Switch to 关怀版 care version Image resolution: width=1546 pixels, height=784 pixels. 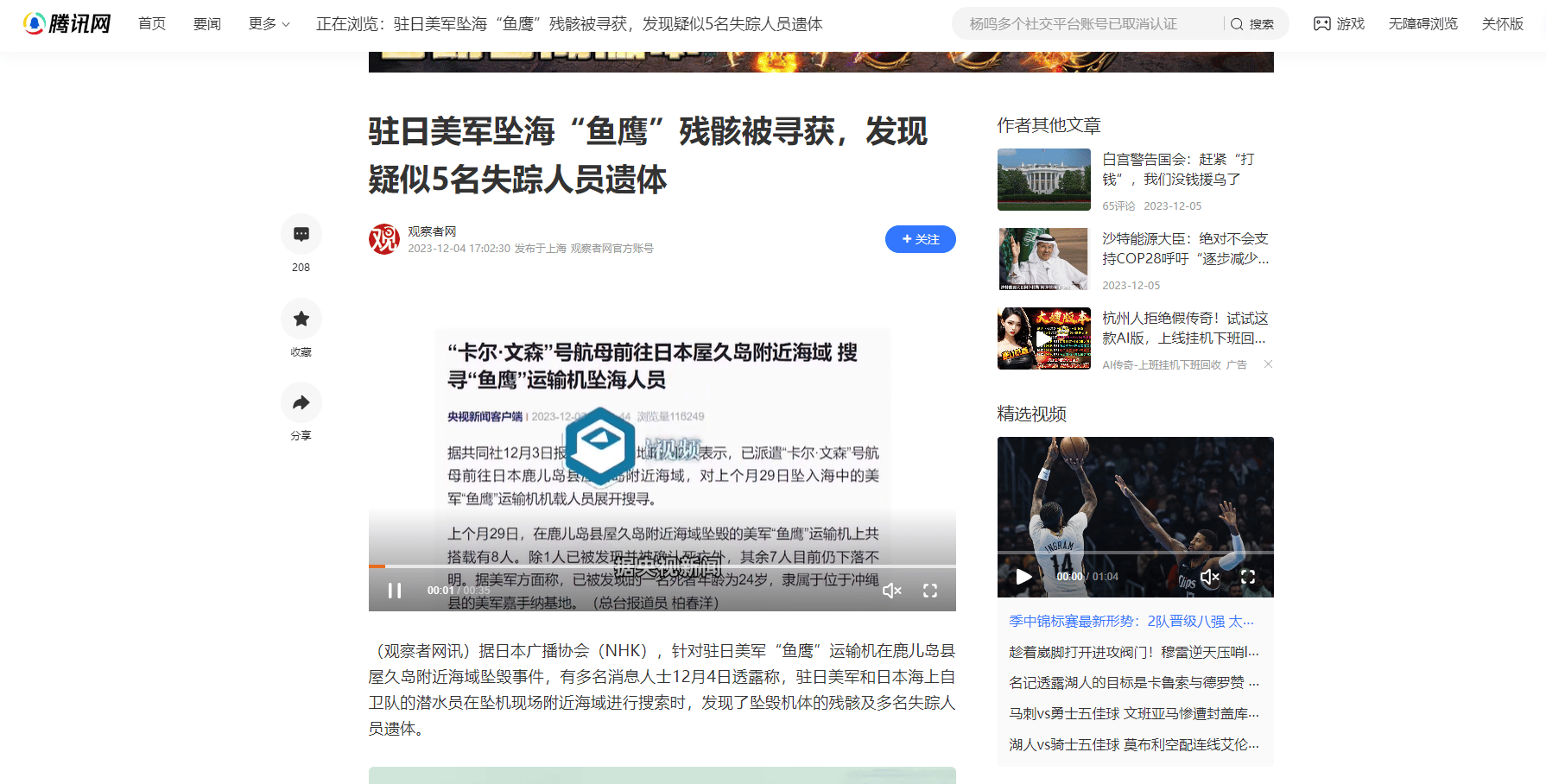1503,24
